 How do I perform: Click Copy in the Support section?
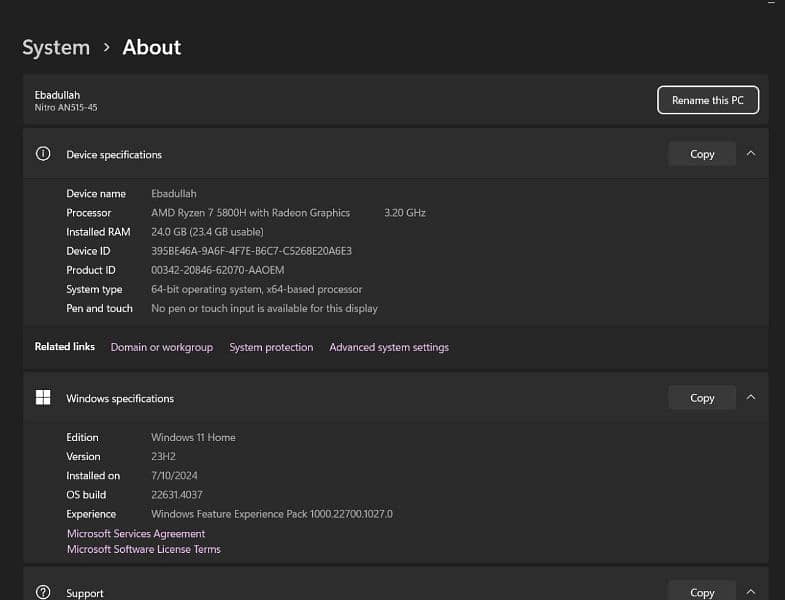coord(702,592)
